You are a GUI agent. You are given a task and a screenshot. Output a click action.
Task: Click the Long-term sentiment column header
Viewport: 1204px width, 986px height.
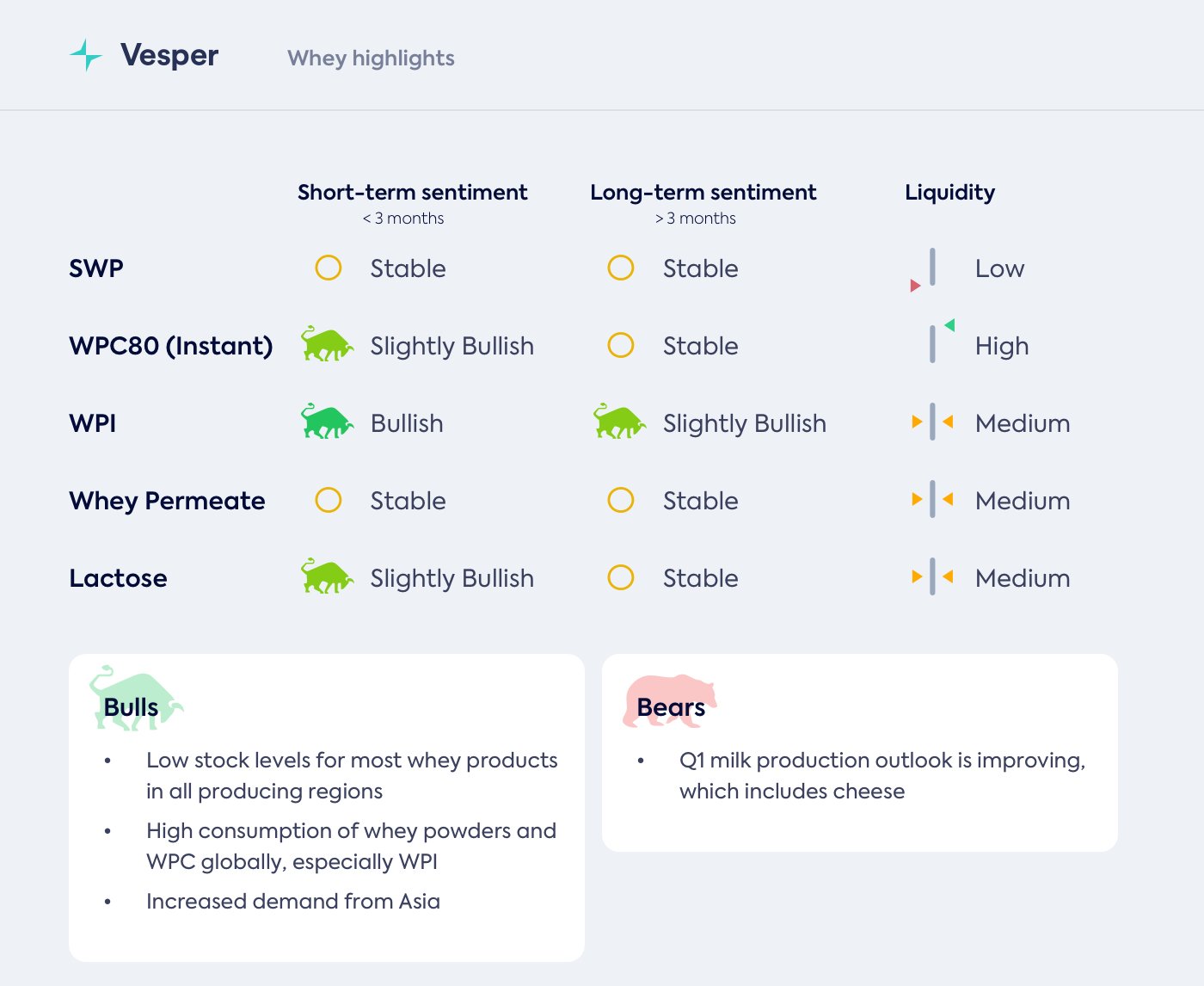703,193
